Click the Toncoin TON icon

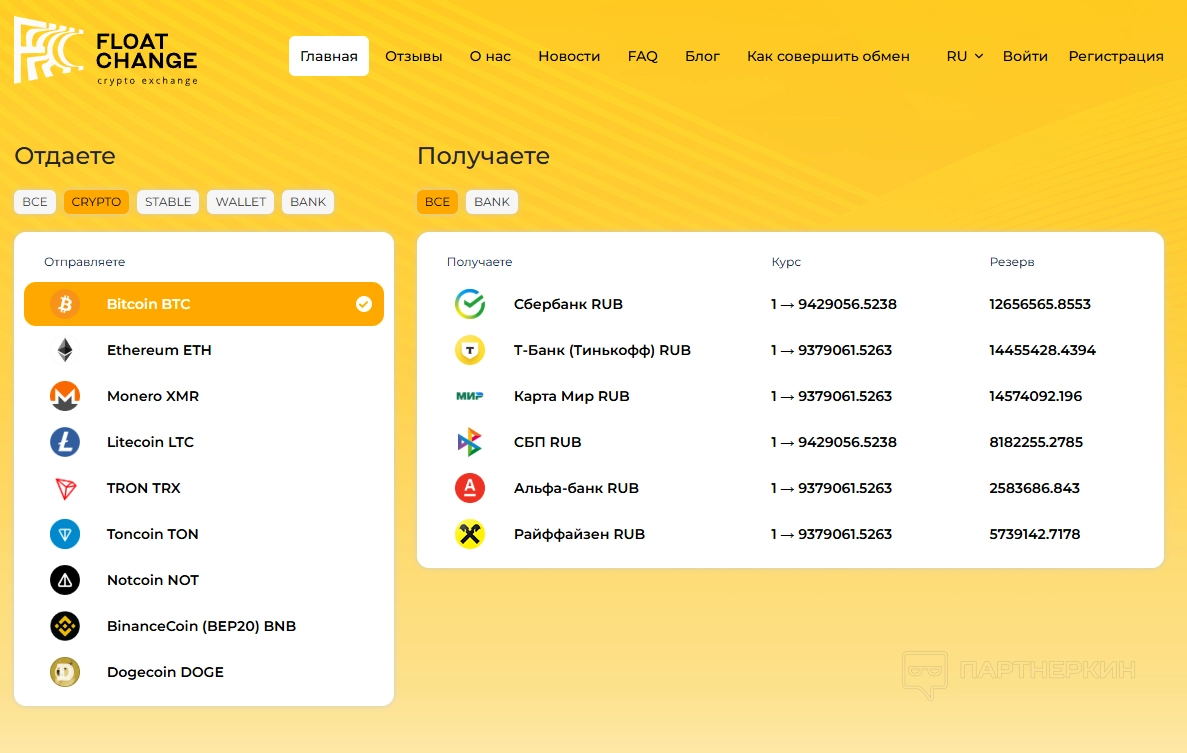65,534
